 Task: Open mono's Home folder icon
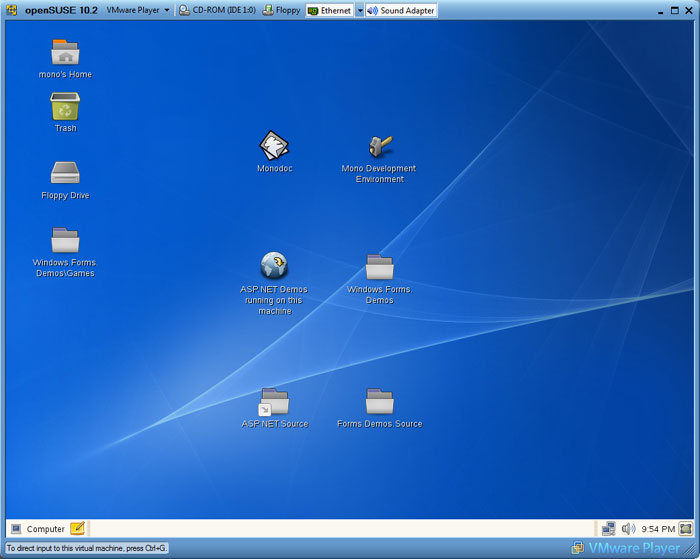65,53
